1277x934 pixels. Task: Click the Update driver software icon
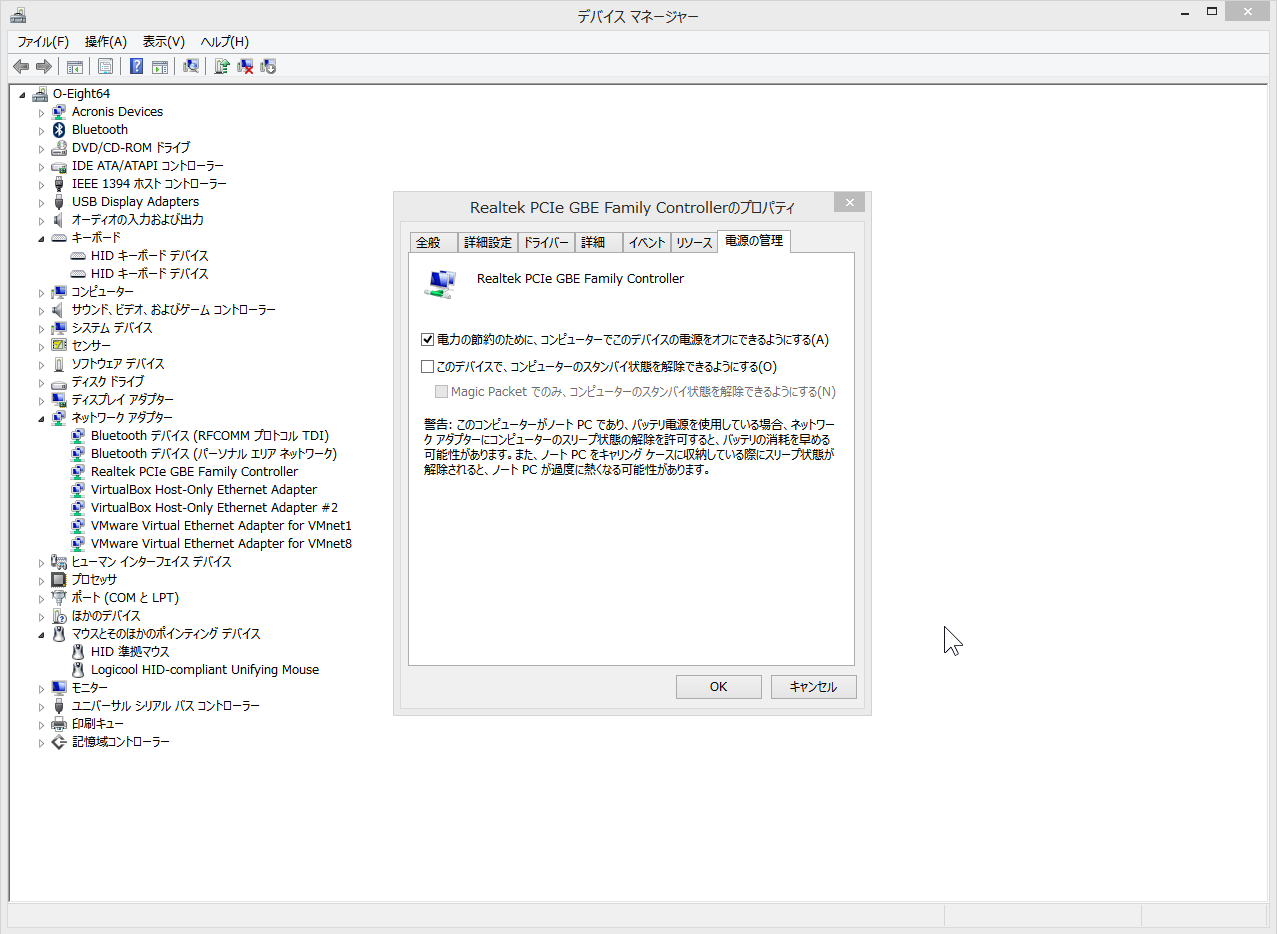pyautogui.click(x=222, y=67)
